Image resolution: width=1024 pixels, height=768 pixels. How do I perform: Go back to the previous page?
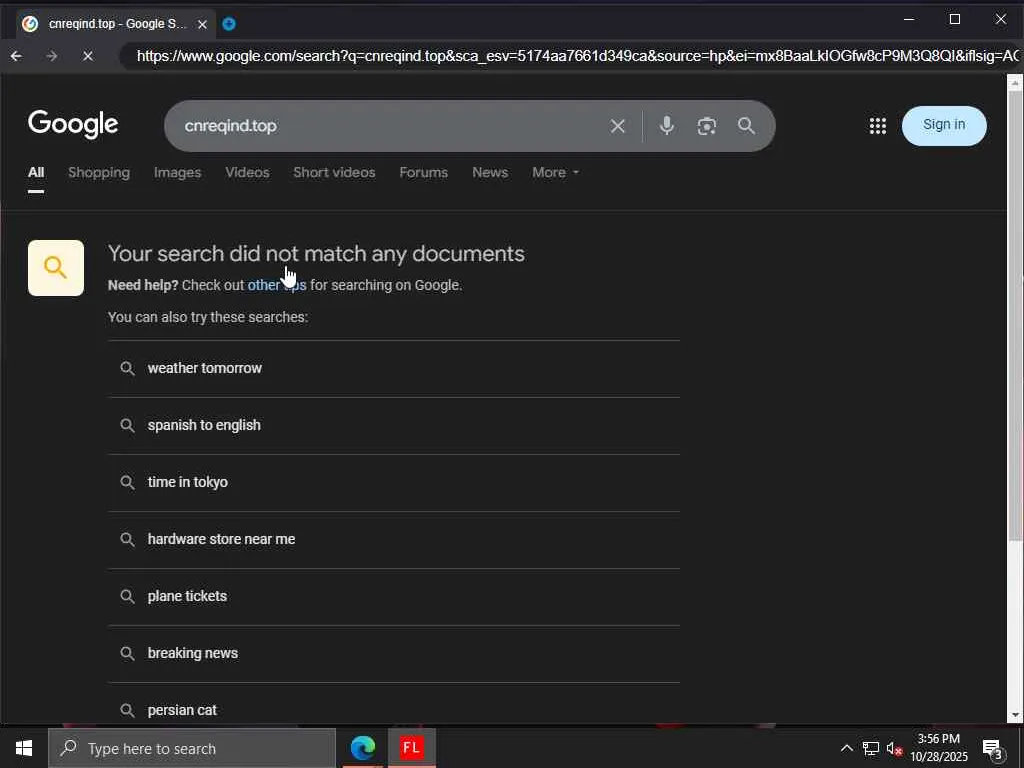[16, 56]
